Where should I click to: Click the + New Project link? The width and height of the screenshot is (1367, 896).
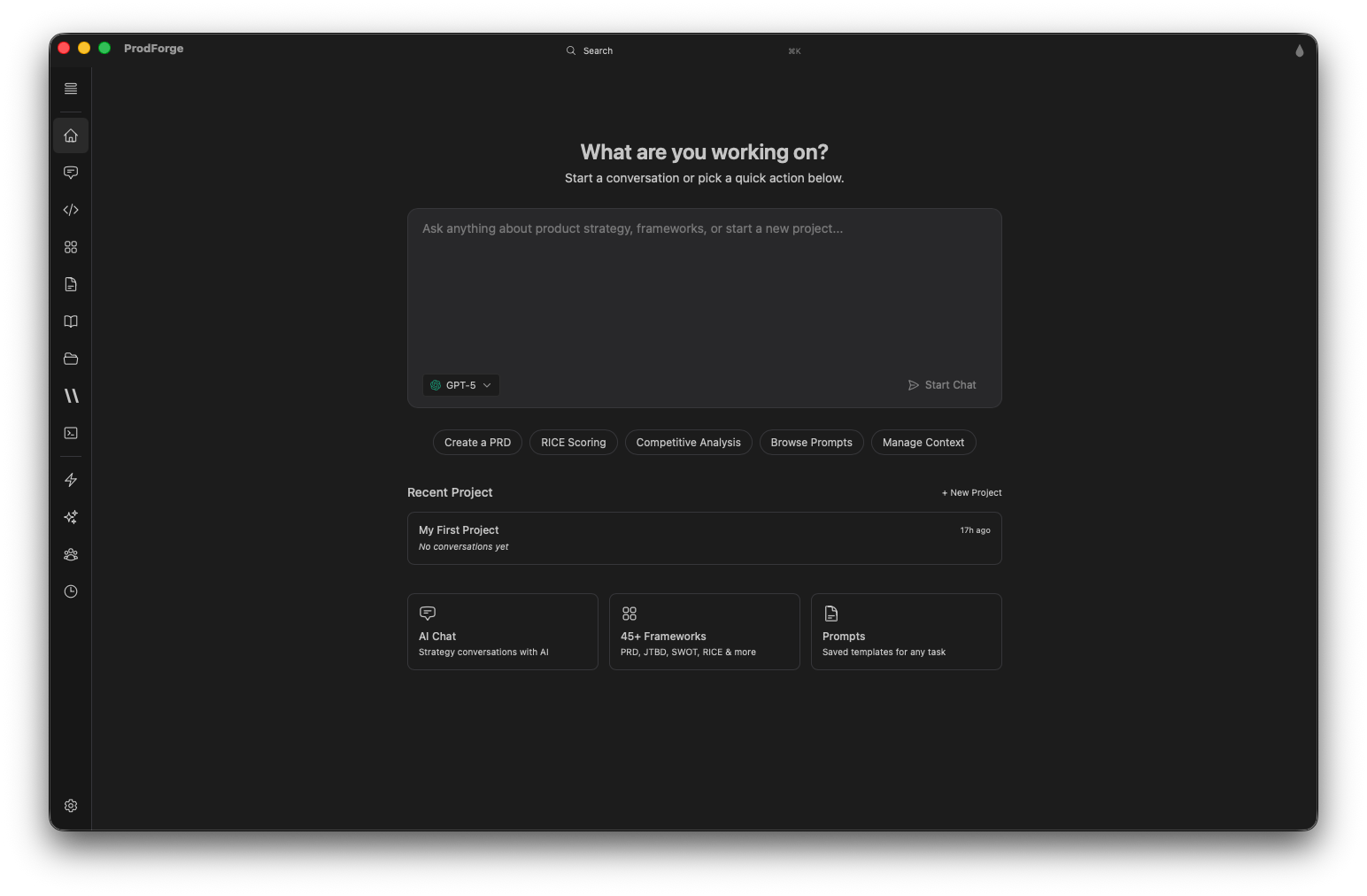click(x=971, y=492)
